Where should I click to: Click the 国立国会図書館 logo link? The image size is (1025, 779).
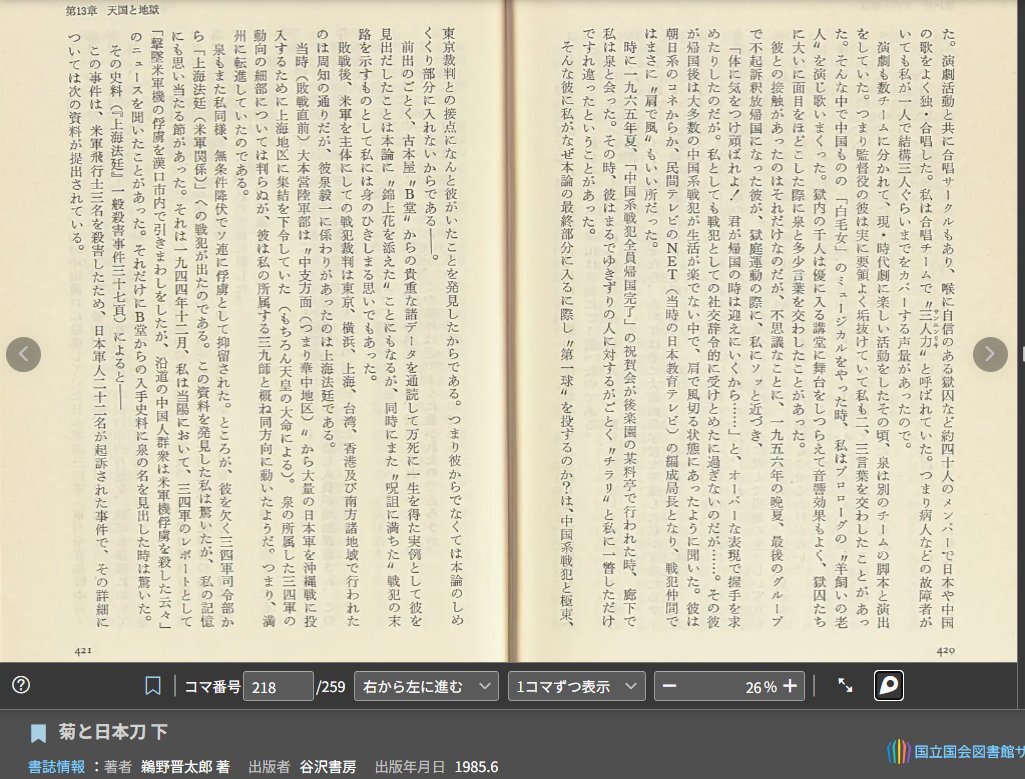[955, 750]
